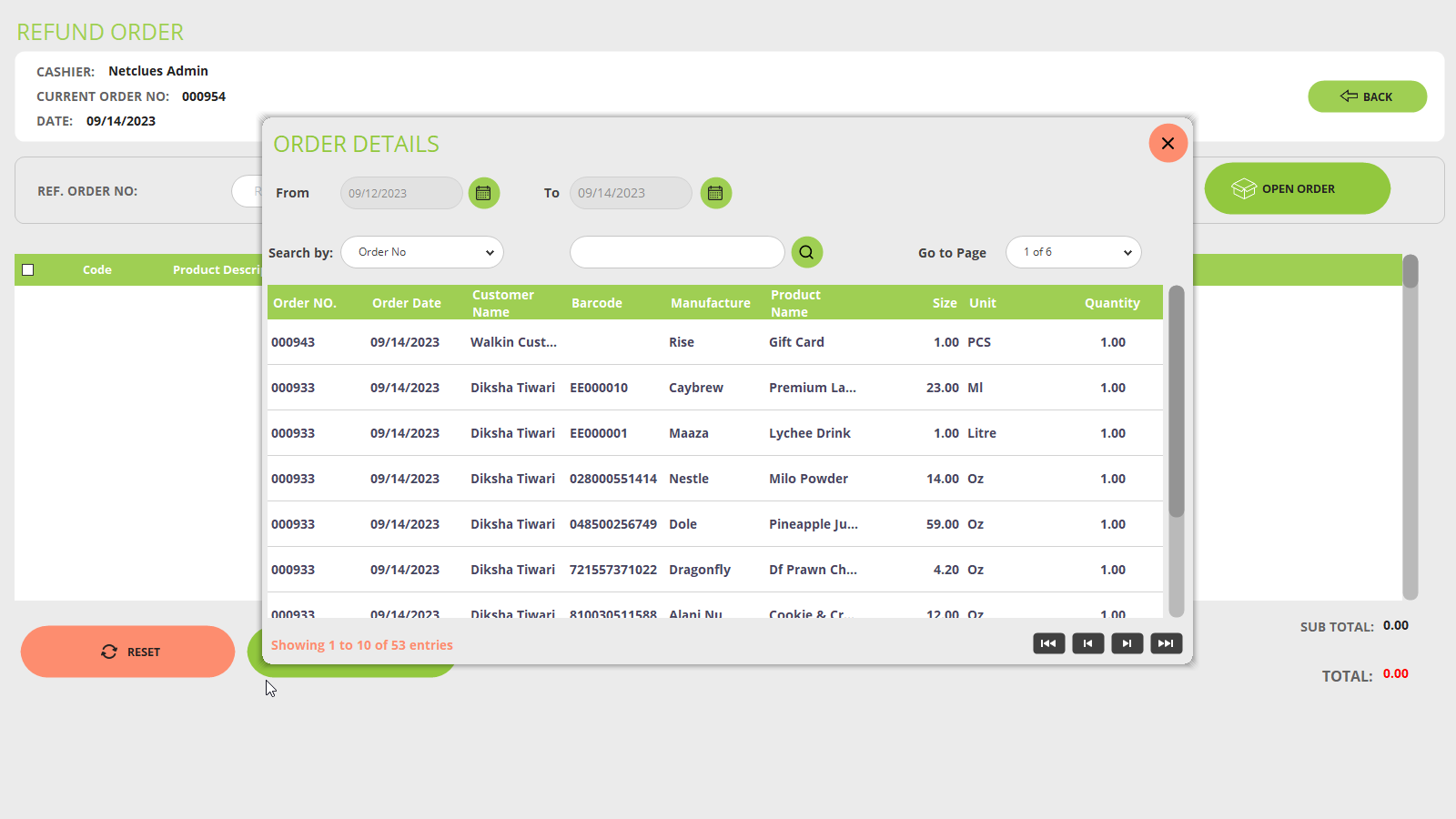Expand the Search by Order No dropdown
Viewport: 1456px width, 819px height.
[422, 252]
